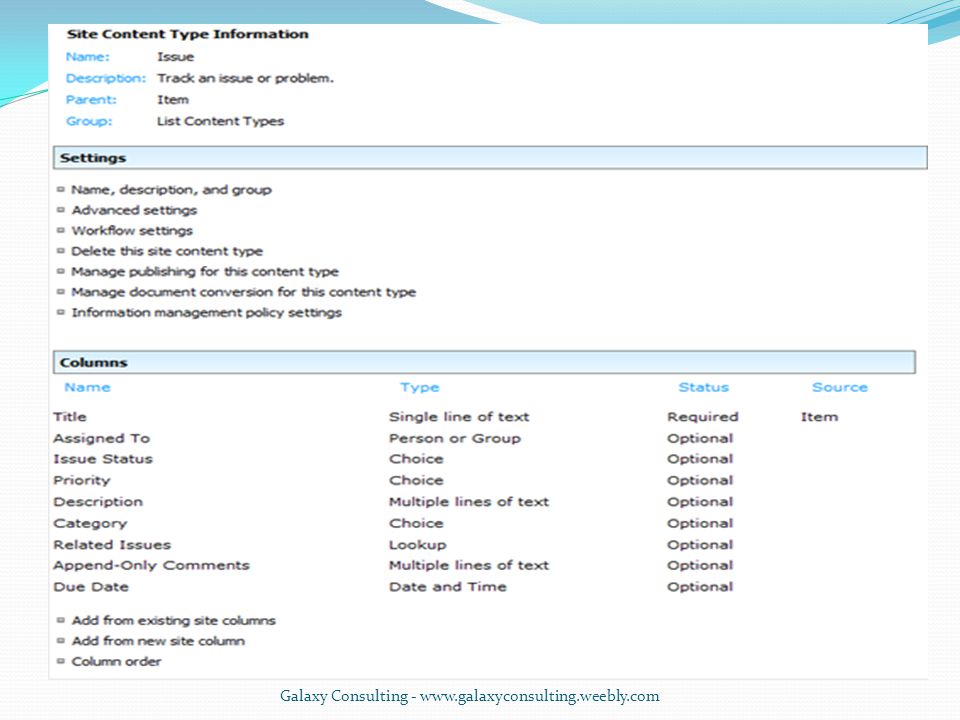Click Site Content Type Information heading
960x720 pixels.
tap(187, 34)
